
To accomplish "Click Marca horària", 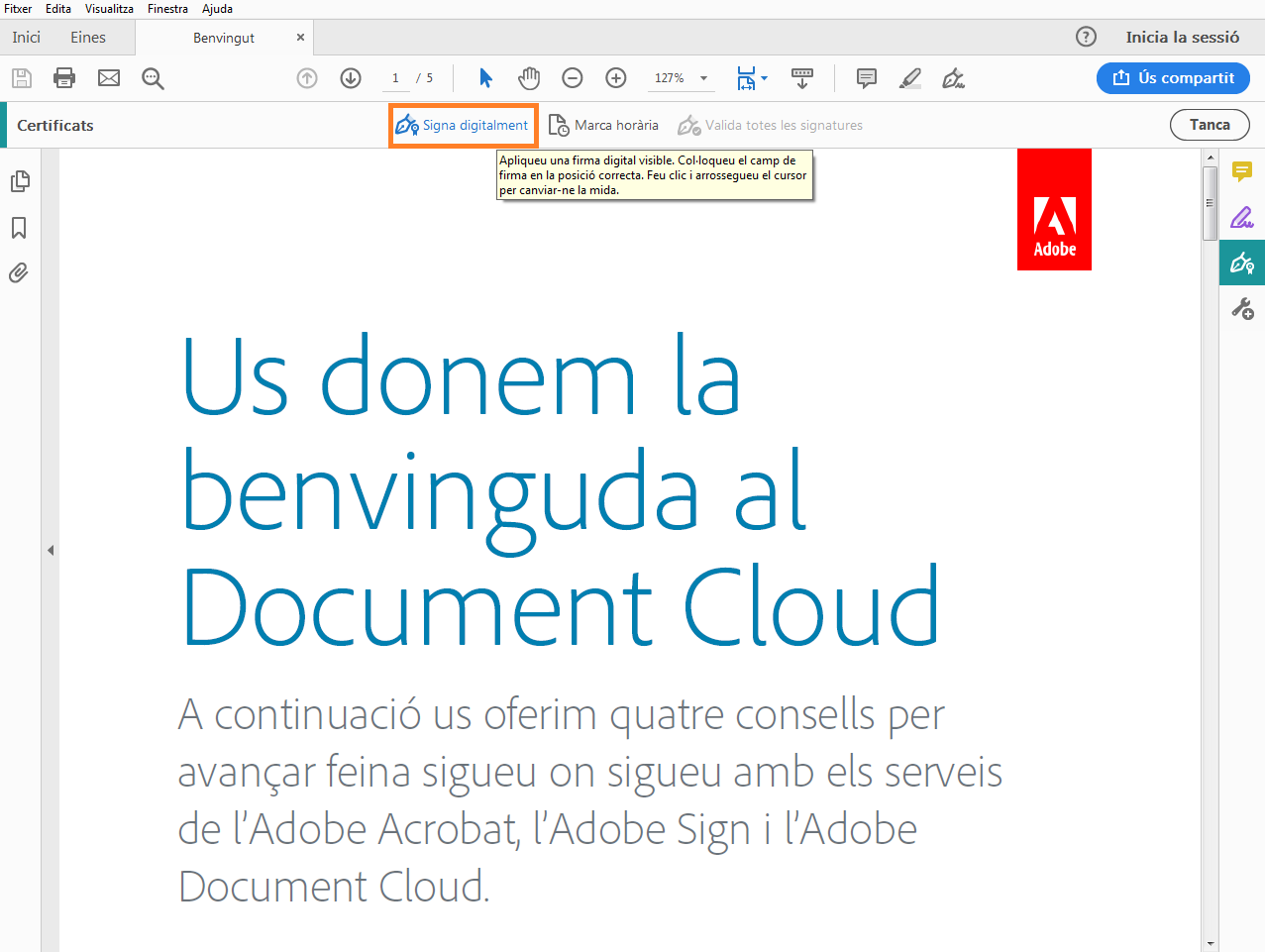I will pyautogui.click(x=603, y=126).
